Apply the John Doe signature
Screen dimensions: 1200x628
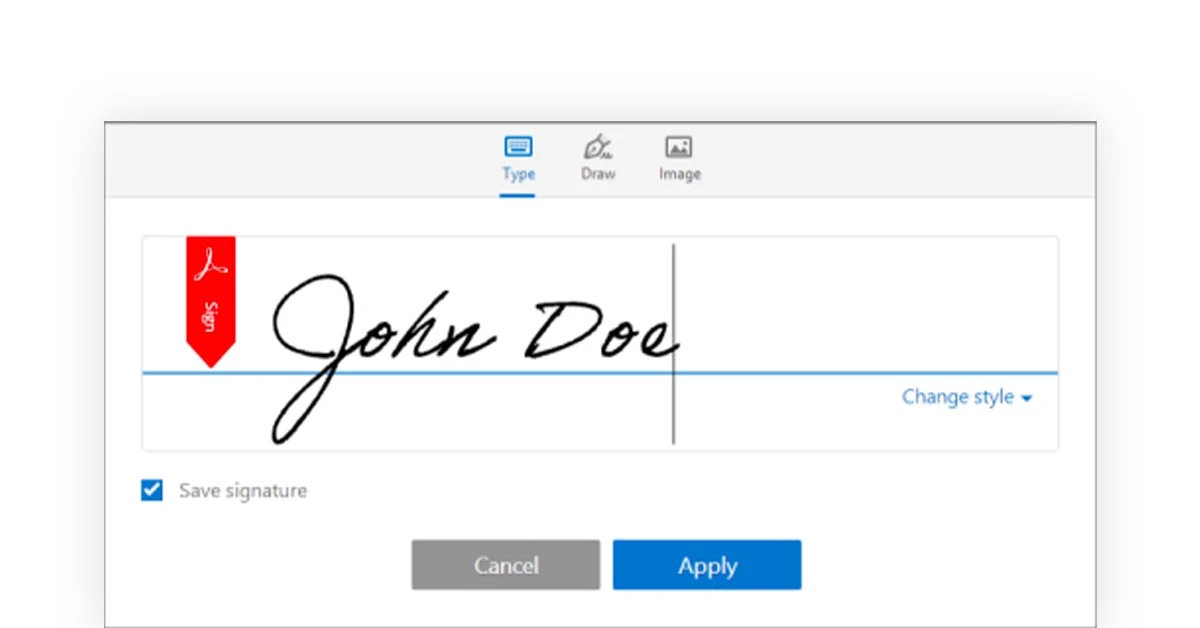(707, 565)
